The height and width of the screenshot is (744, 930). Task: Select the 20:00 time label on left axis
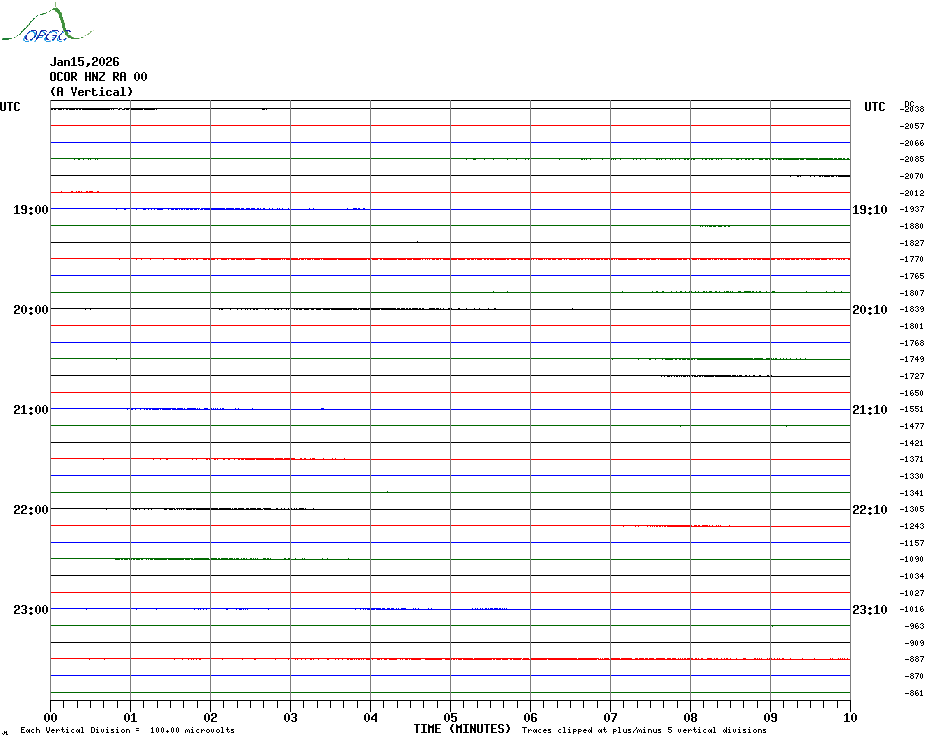tap(30, 310)
